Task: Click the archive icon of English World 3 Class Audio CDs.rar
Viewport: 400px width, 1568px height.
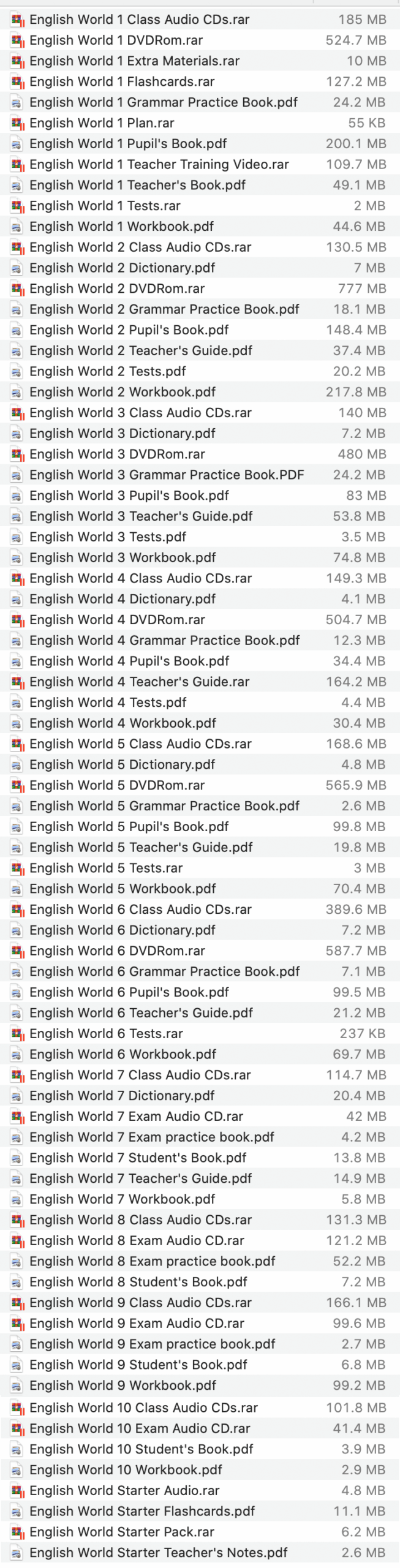Action: tap(17, 413)
